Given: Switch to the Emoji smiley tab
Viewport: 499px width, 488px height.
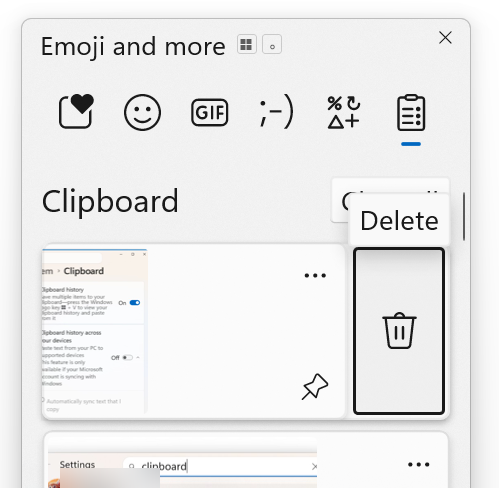Looking at the screenshot, I should (142, 112).
